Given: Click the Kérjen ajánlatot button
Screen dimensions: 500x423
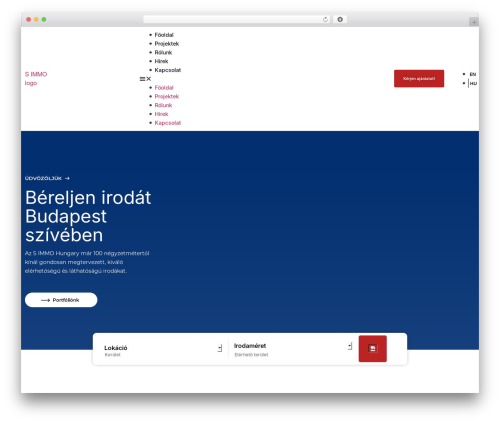Looking at the screenshot, I should point(419,79).
